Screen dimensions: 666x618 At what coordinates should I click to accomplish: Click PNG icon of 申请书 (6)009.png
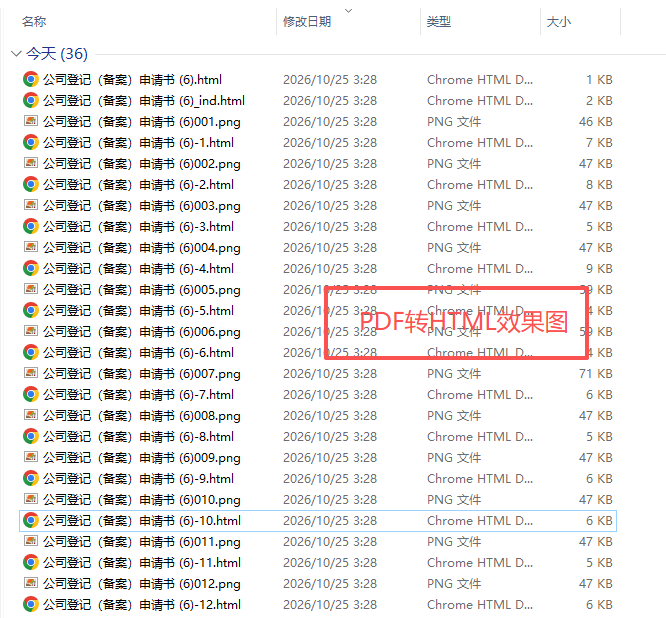pyautogui.click(x=31, y=457)
